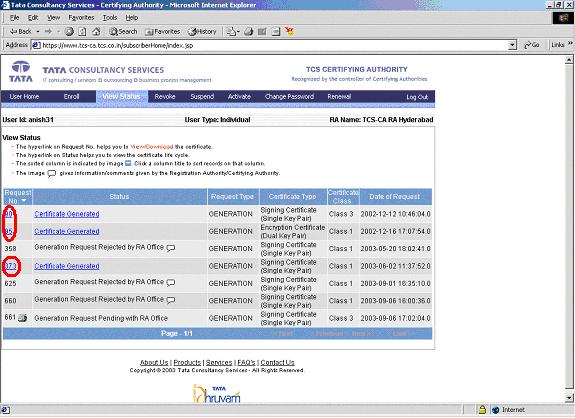The width and height of the screenshot is (575, 418).
Task: Open Certificate Generated status for request 95
Action: 67,231
